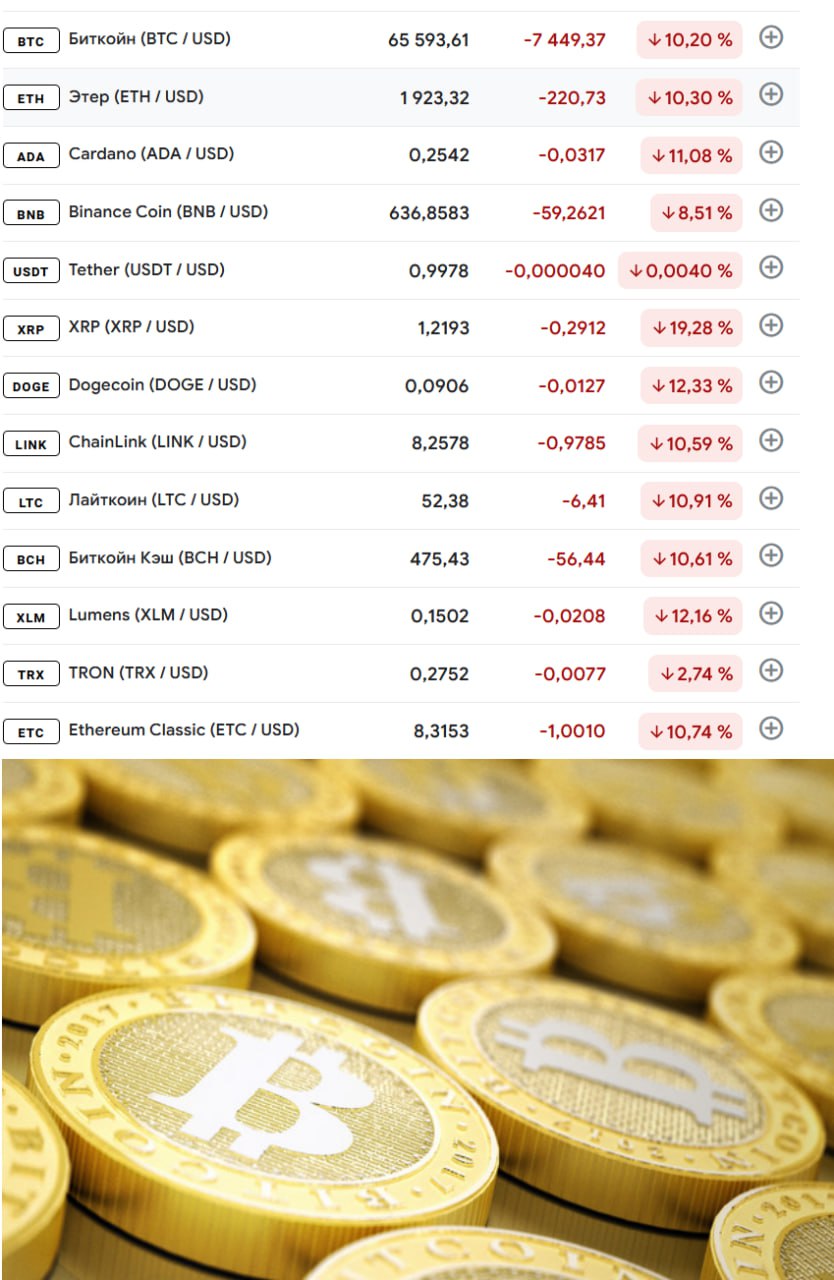The height and width of the screenshot is (1280, 834).
Task: Click plus icon on Лайткоин row
Action: pos(770,499)
